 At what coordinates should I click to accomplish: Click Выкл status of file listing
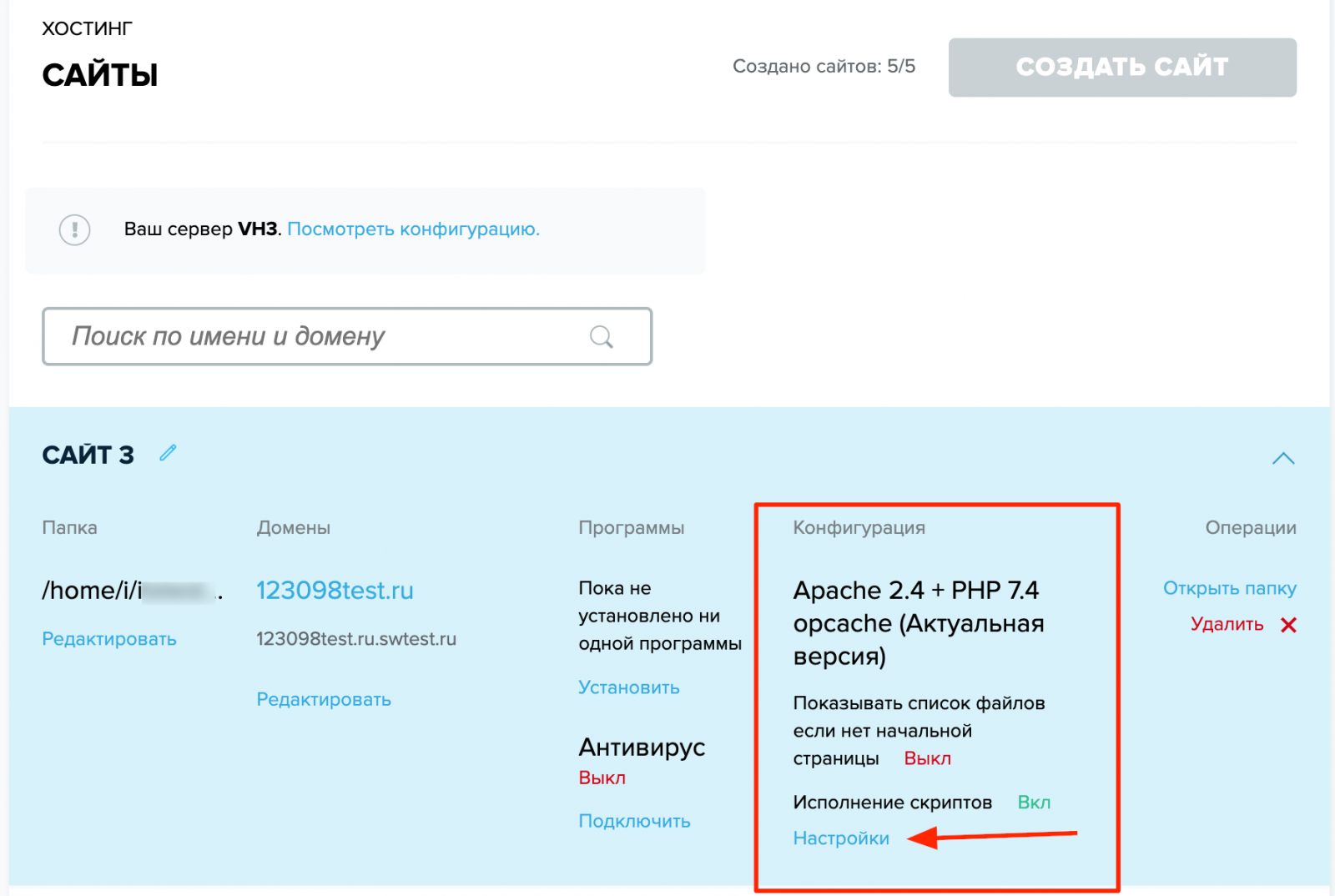(x=928, y=758)
